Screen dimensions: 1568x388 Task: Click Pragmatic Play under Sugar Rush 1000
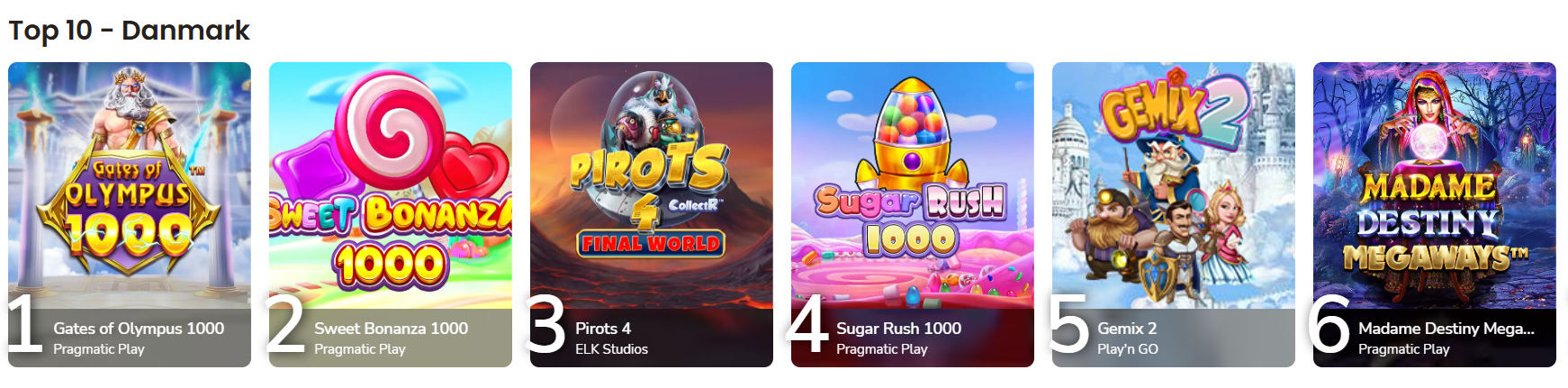pyautogui.click(x=882, y=349)
